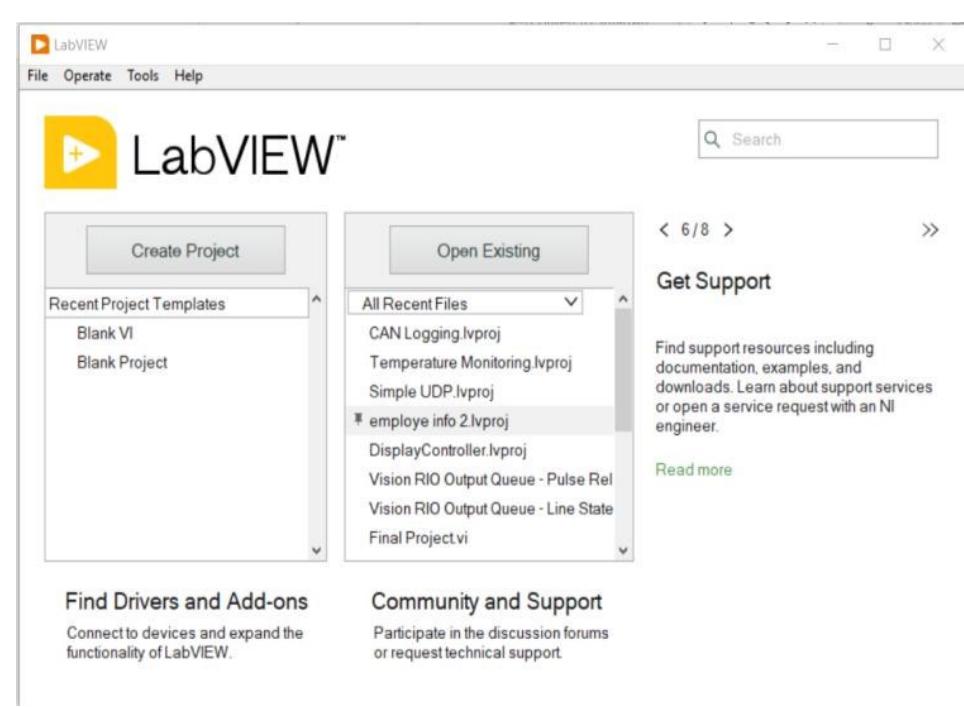This screenshot has height=707, width=964.
Task: Click the Create Project button
Action: pos(186,250)
